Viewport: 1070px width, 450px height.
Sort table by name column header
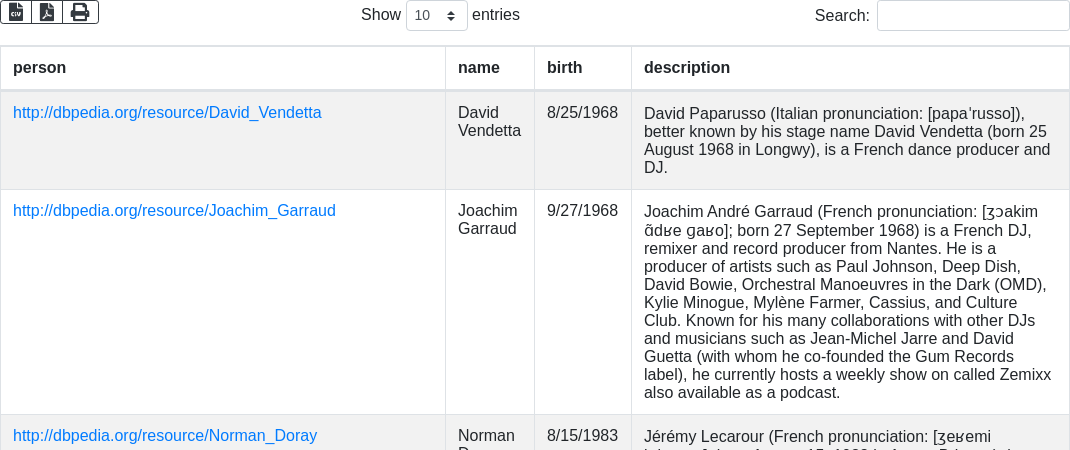pyautogui.click(x=479, y=68)
